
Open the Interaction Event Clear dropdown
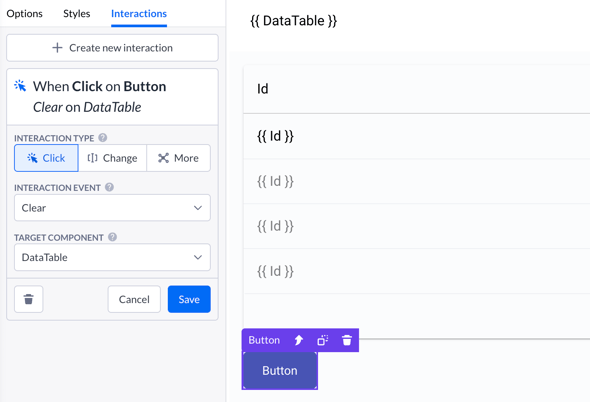[112, 208]
